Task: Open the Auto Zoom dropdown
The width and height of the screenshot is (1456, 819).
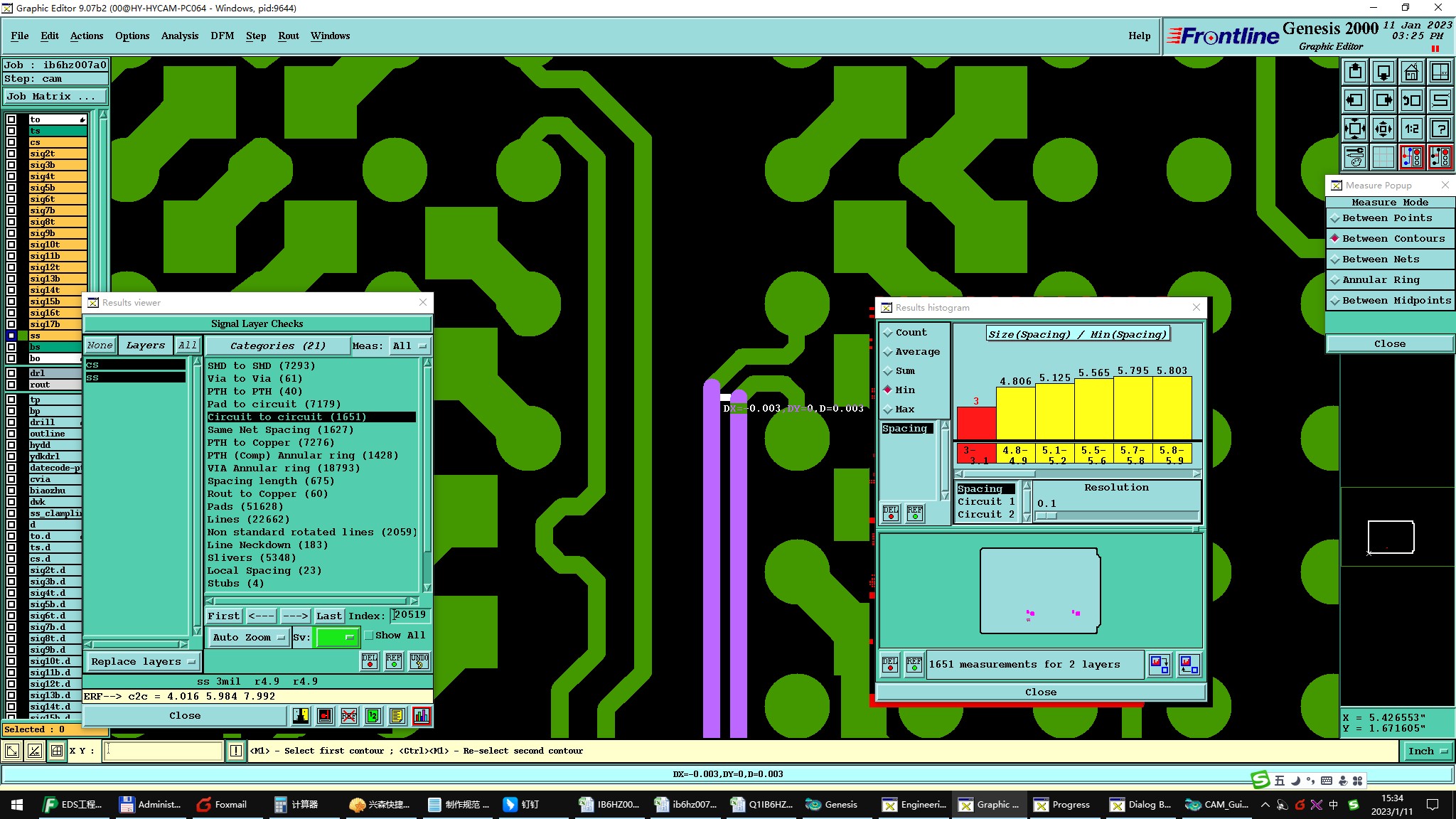Action: pyautogui.click(x=249, y=638)
